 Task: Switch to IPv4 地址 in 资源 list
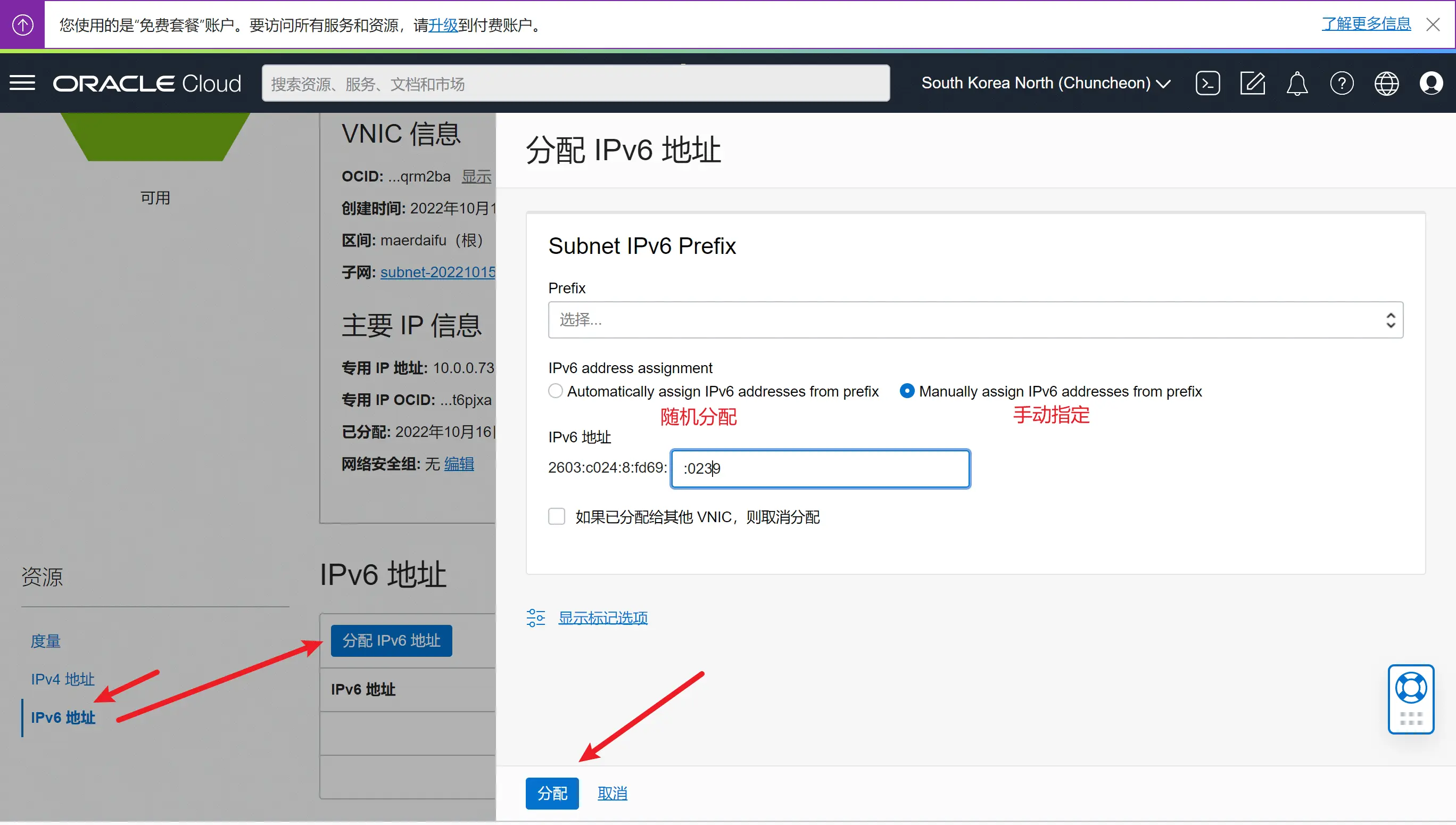click(62, 679)
